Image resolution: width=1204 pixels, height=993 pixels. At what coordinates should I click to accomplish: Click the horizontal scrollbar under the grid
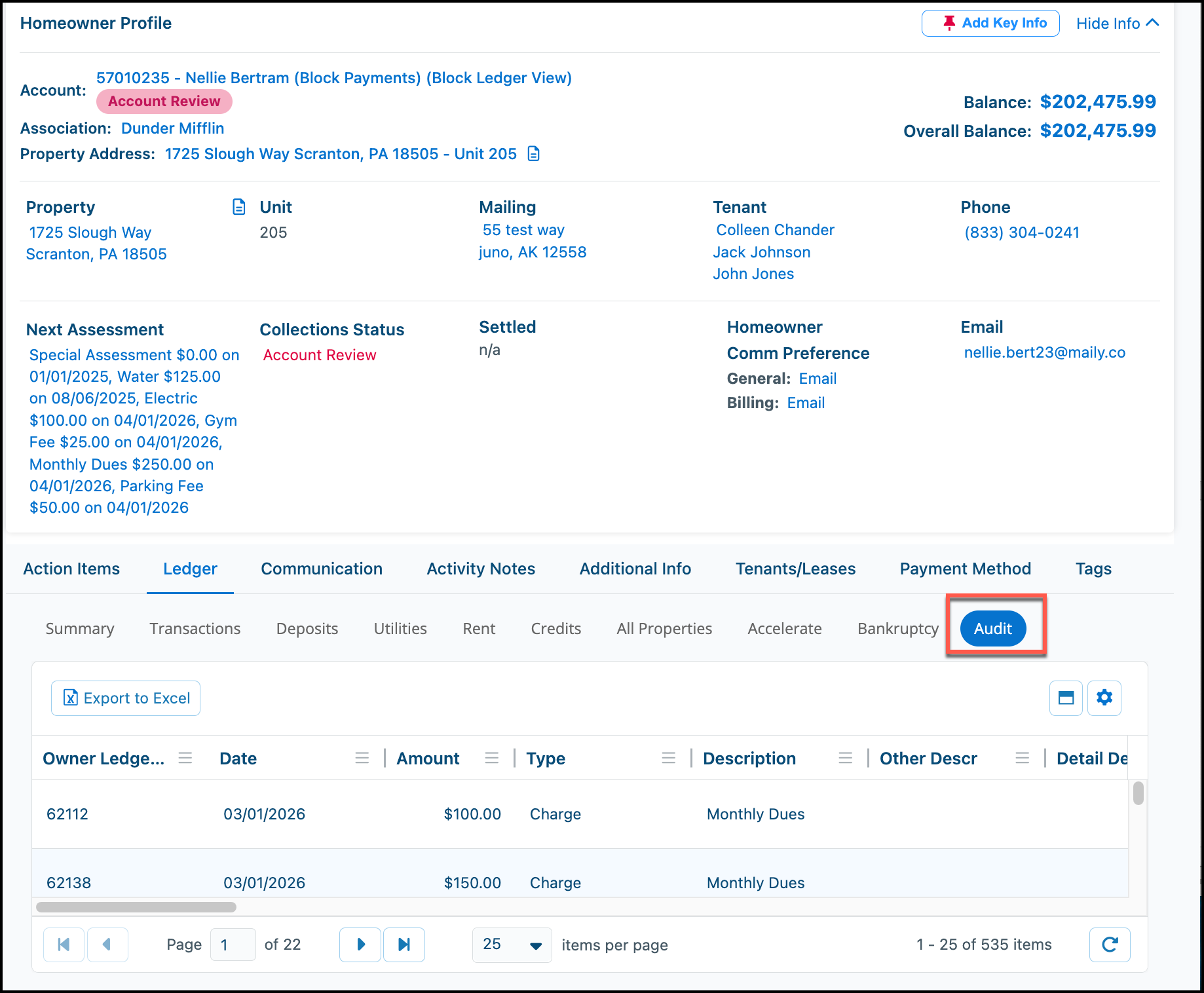[136, 907]
